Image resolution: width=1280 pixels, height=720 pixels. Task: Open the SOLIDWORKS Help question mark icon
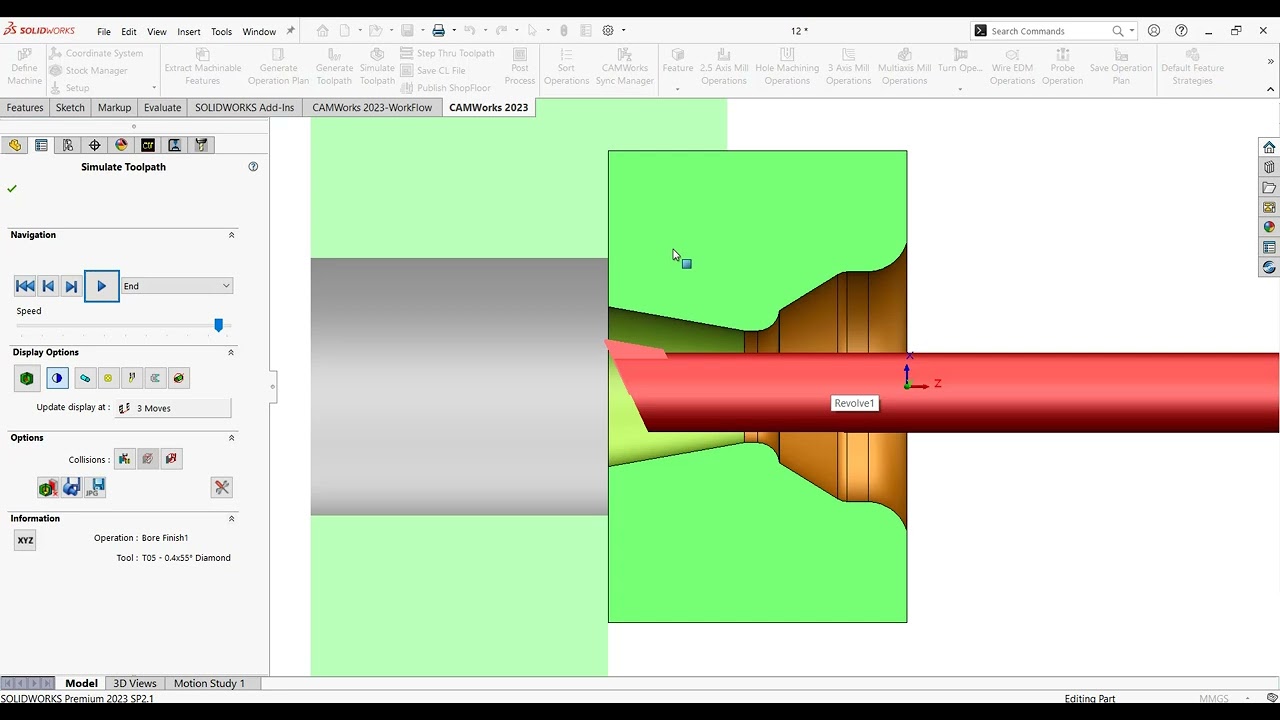[x=1181, y=31]
